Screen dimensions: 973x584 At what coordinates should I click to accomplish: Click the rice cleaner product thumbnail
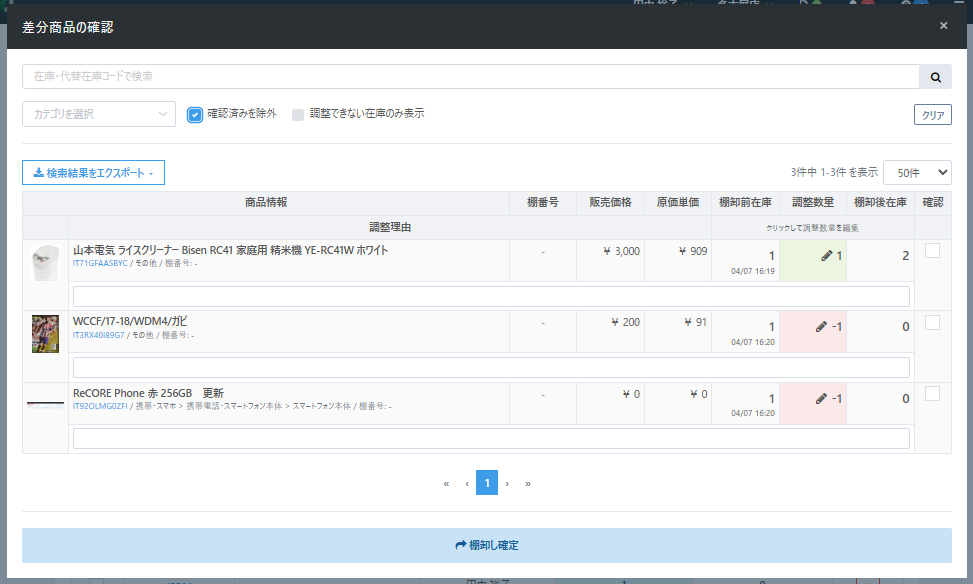pos(45,263)
